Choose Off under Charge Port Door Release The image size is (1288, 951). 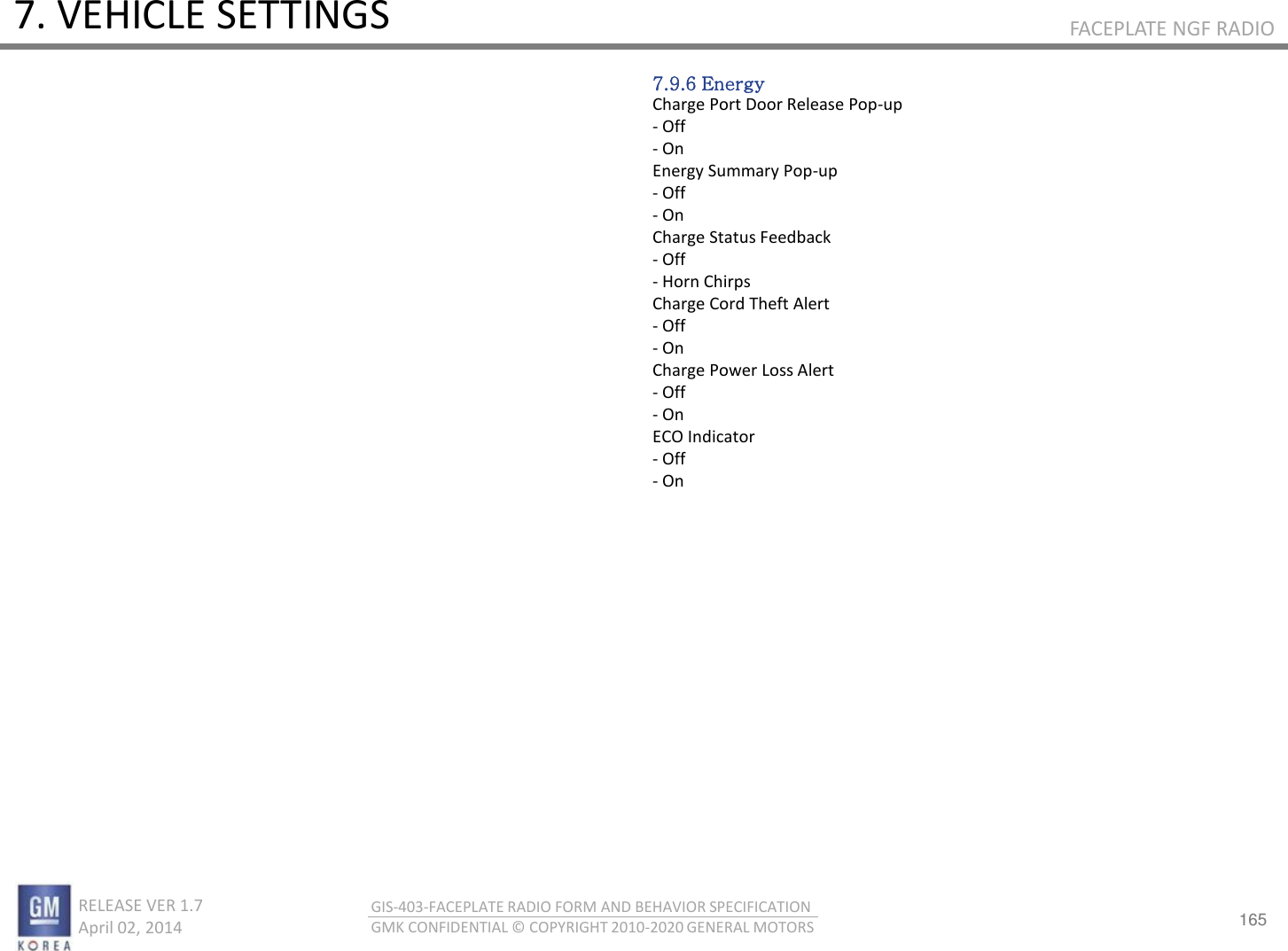[669, 127]
